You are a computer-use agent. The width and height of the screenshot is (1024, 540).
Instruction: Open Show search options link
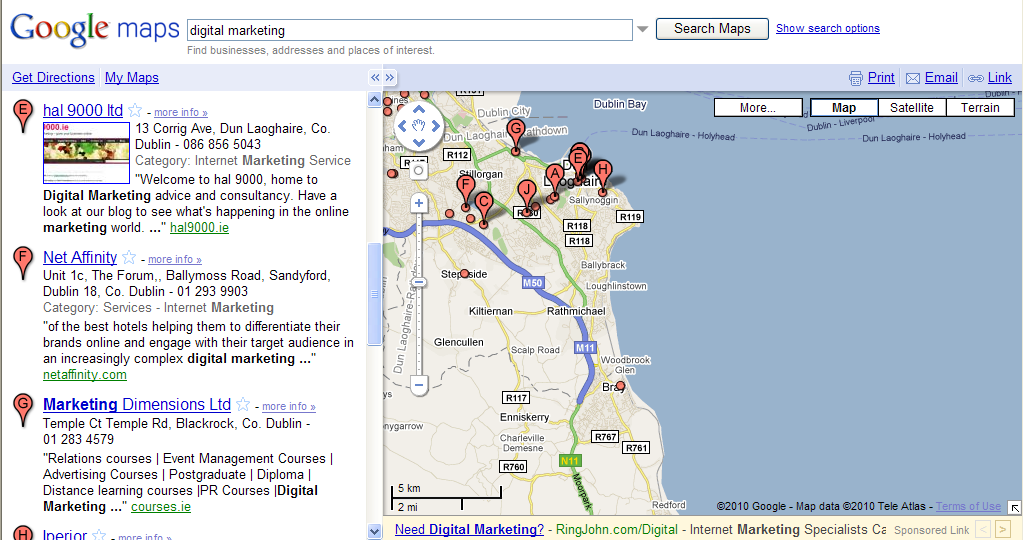827,28
